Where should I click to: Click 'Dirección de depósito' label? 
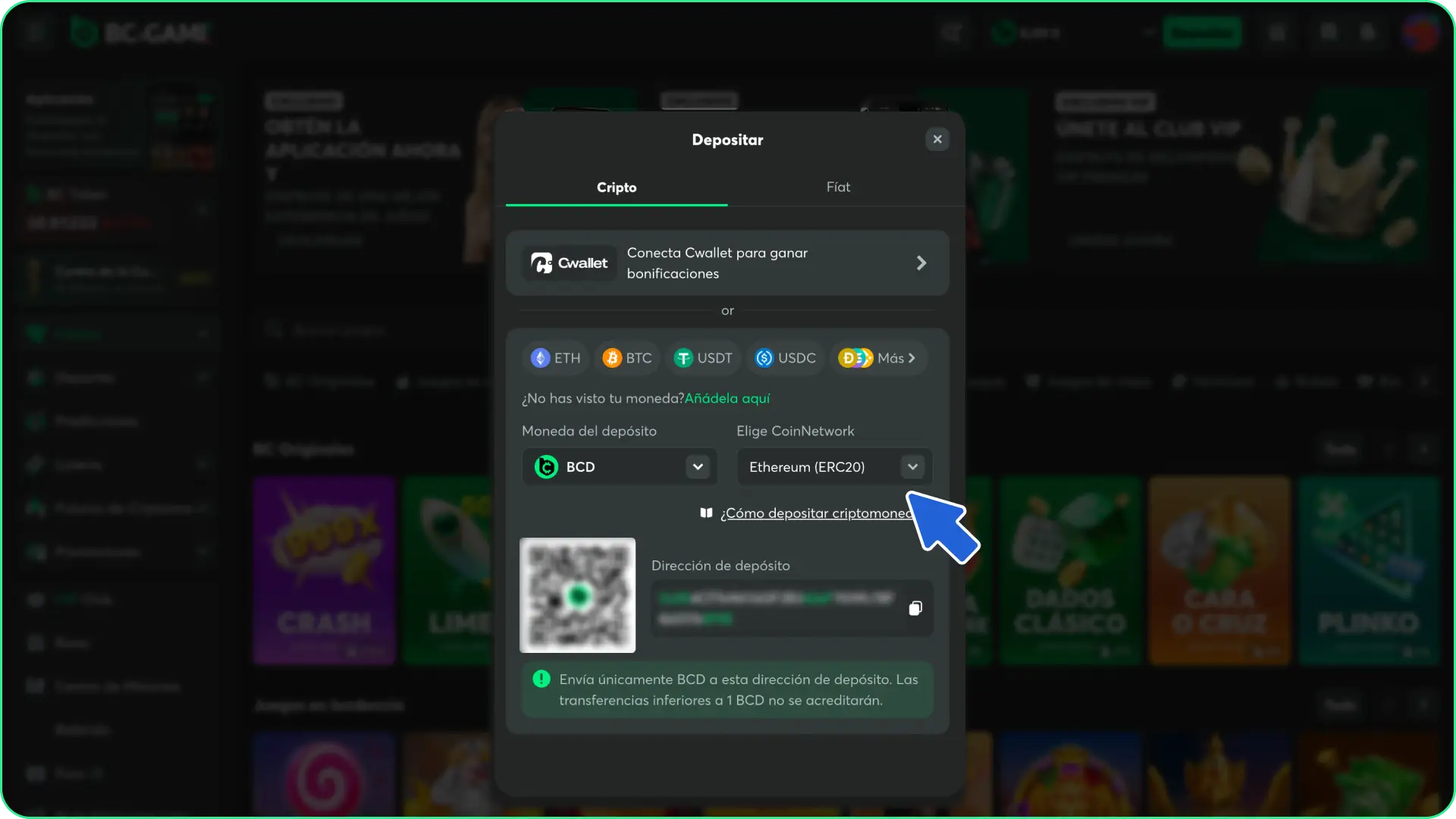click(x=720, y=566)
